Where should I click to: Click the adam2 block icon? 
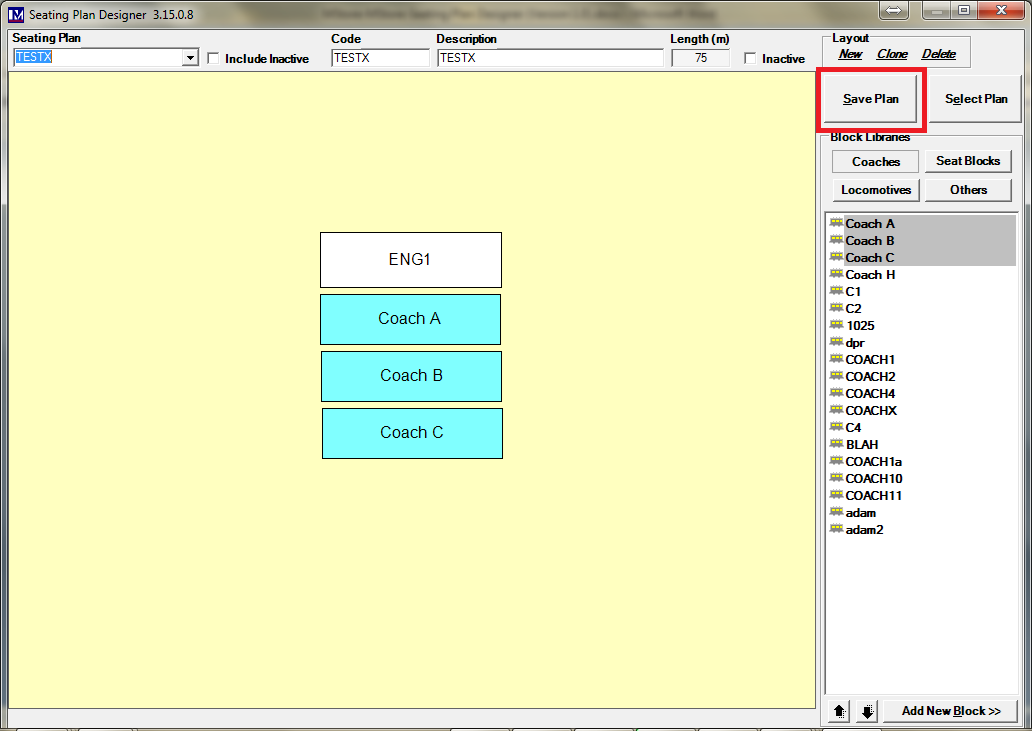coord(837,529)
